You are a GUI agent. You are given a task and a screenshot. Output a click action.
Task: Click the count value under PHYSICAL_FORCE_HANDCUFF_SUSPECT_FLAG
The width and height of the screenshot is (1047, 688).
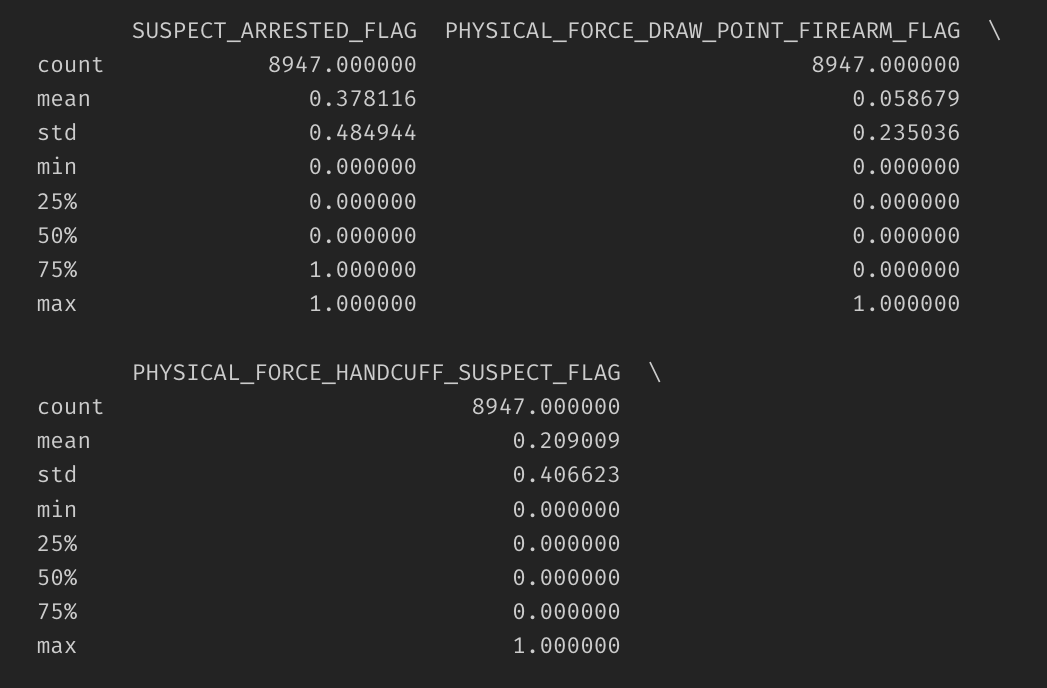click(546, 407)
